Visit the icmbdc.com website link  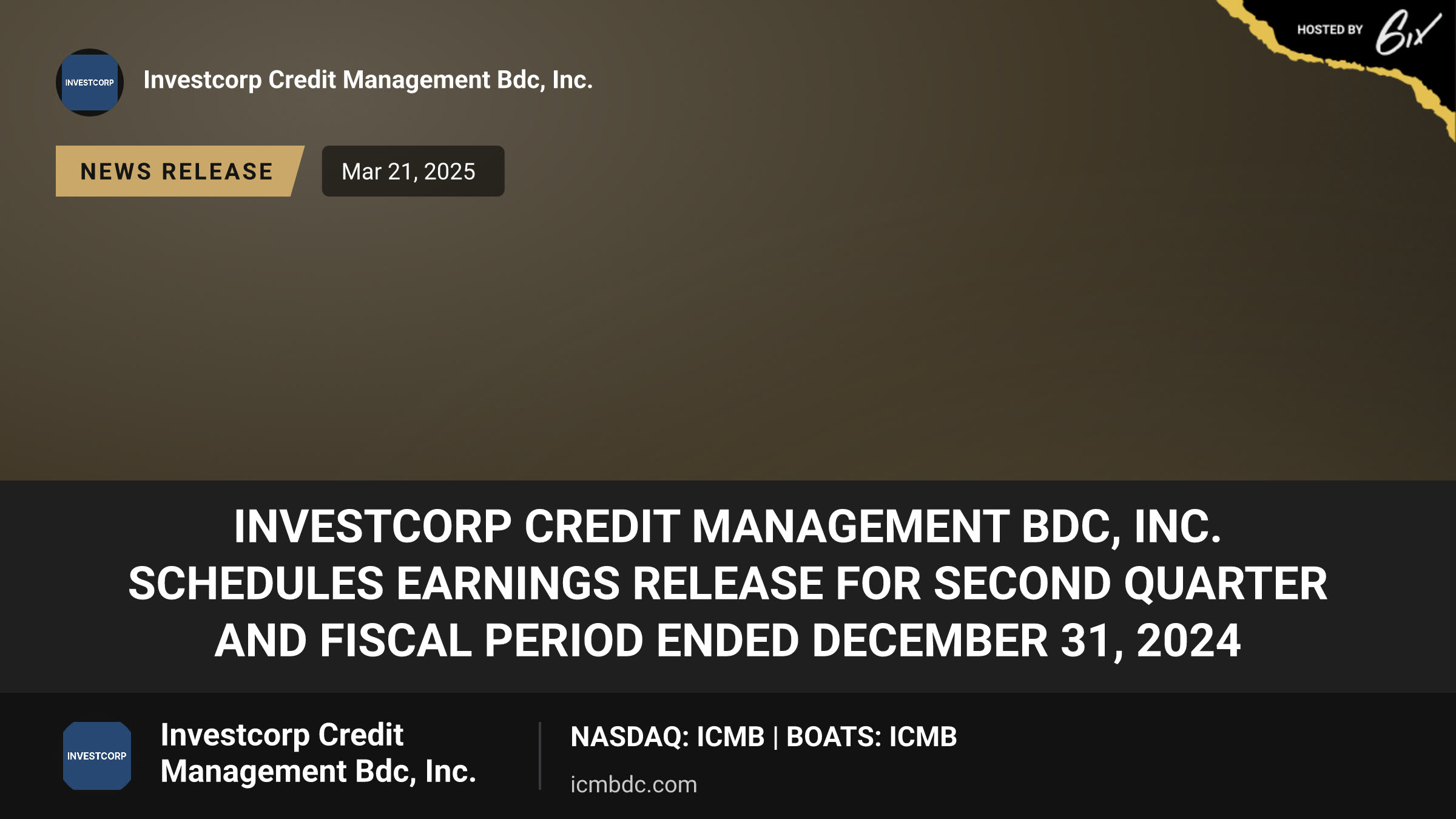pos(634,784)
